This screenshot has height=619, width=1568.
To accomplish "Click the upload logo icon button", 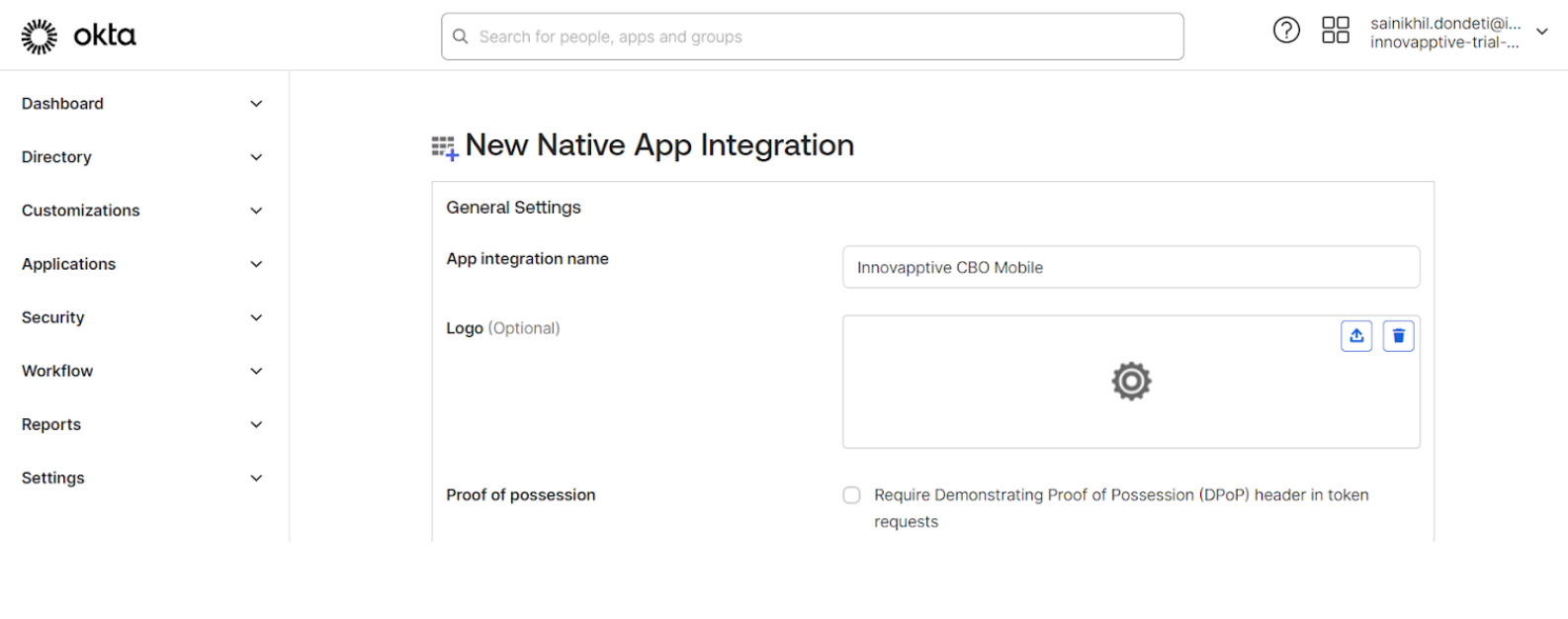I will 1356,336.
